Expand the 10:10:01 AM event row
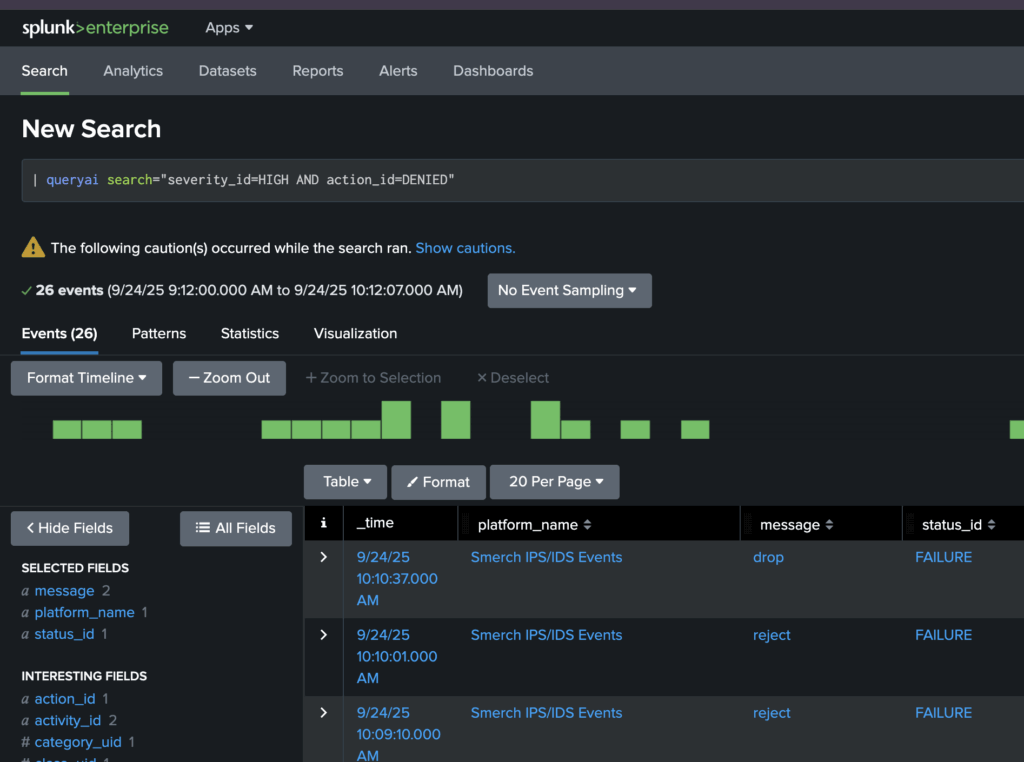This screenshot has height=762, width=1024. (x=323, y=635)
